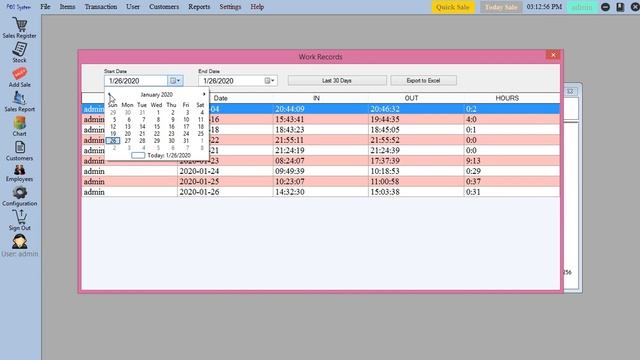The width and height of the screenshot is (640, 360).
Task: Select January 20 in the calendar
Action: coord(128,134)
